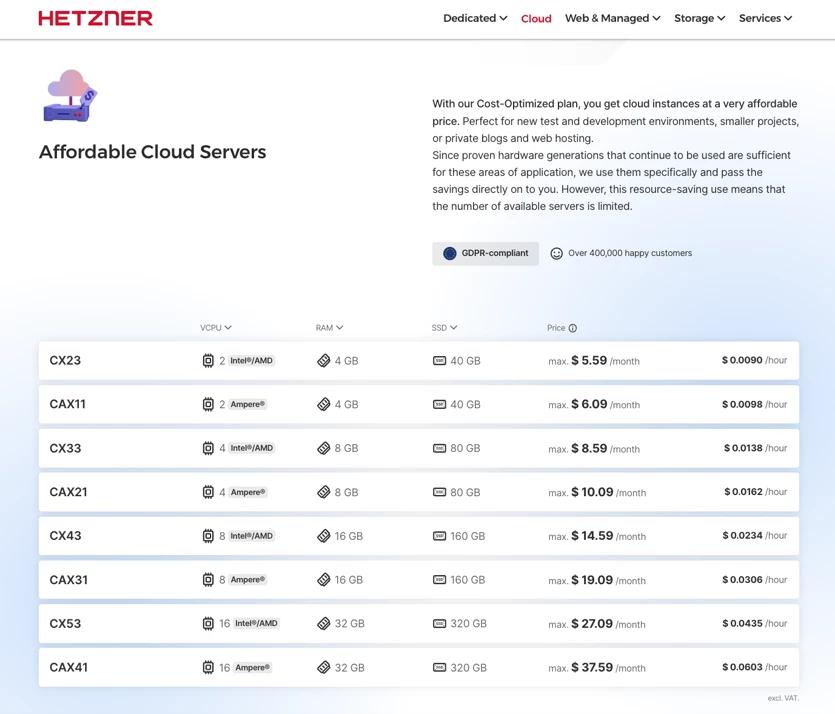Open the Storage menu

[699, 18]
